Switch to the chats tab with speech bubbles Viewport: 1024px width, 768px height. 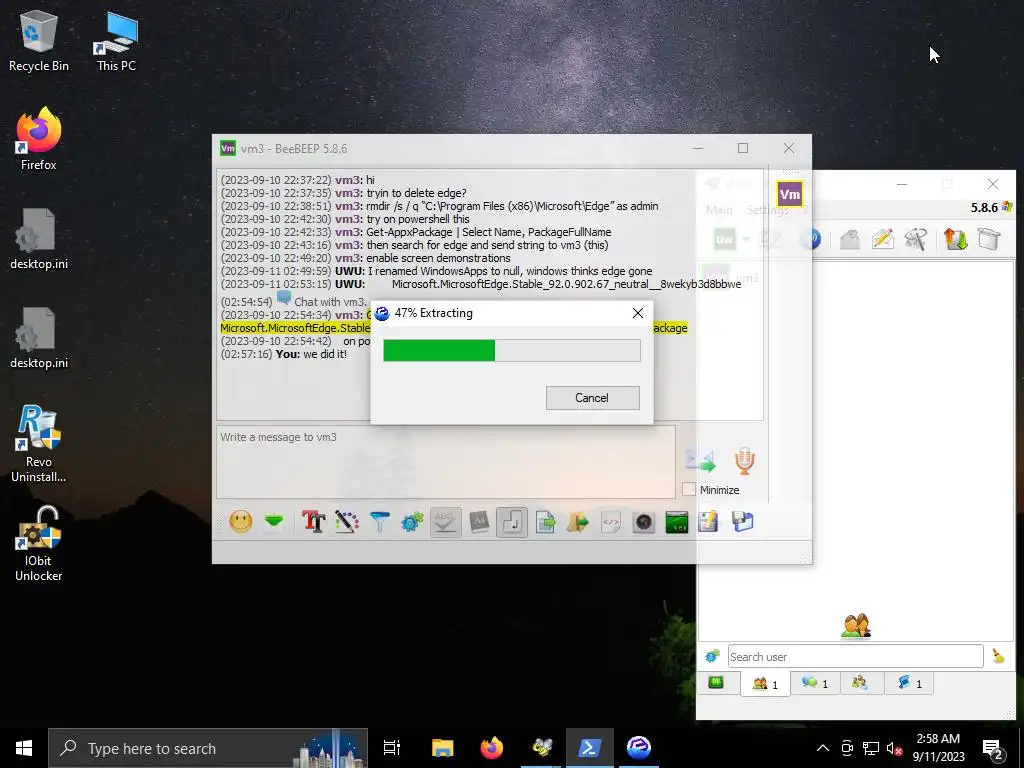815,683
